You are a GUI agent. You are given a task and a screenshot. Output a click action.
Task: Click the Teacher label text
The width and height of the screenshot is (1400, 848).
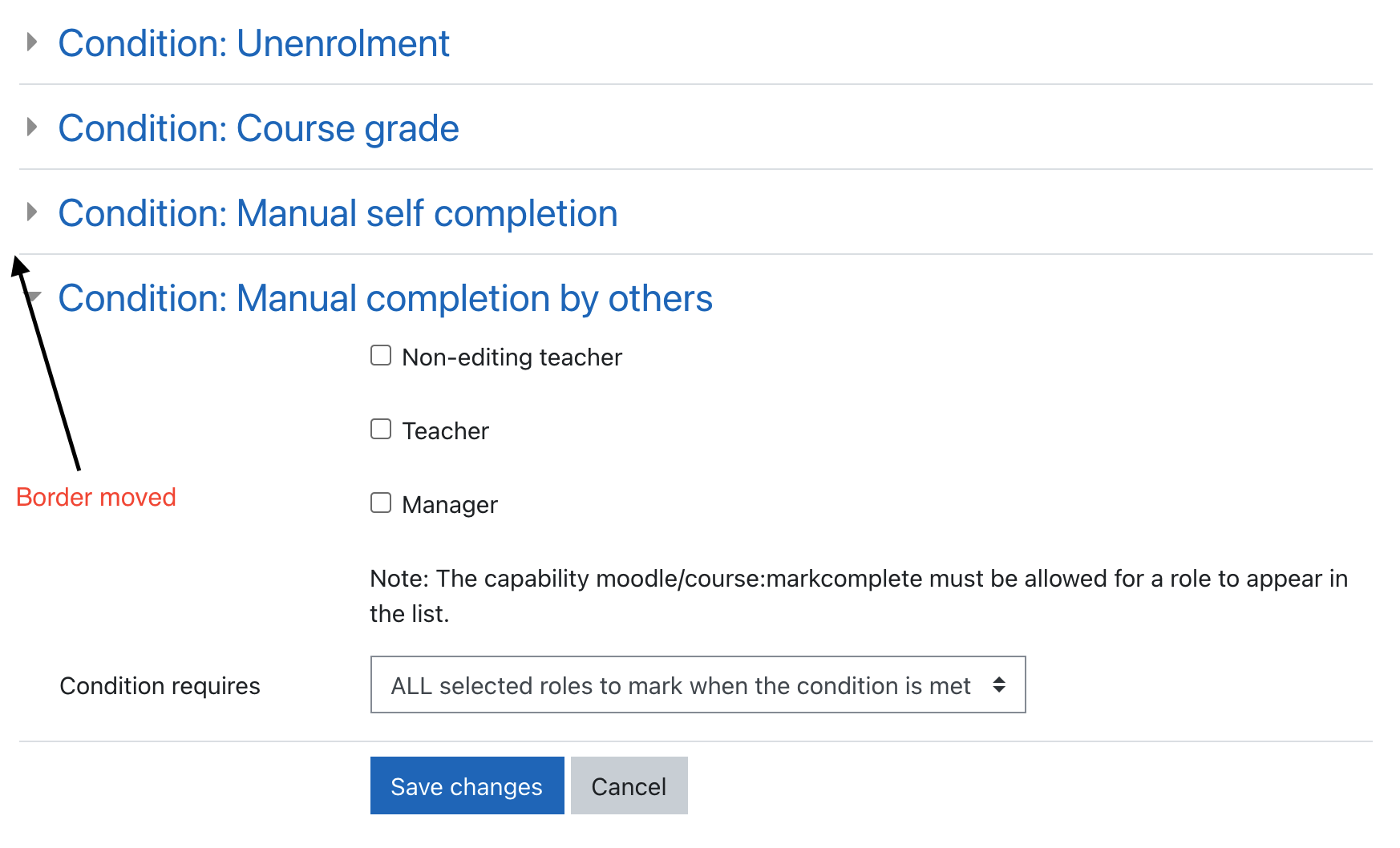pyautogui.click(x=445, y=431)
